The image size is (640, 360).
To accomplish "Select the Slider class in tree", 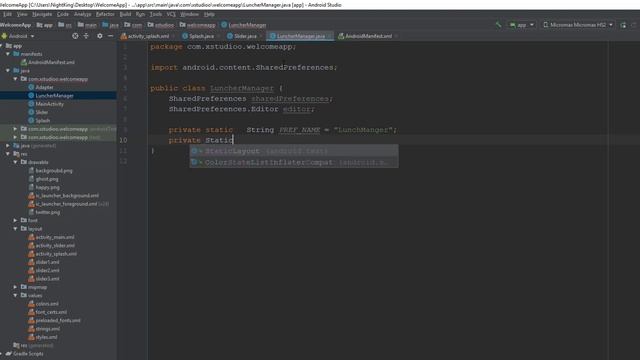I will click(x=38, y=112).
